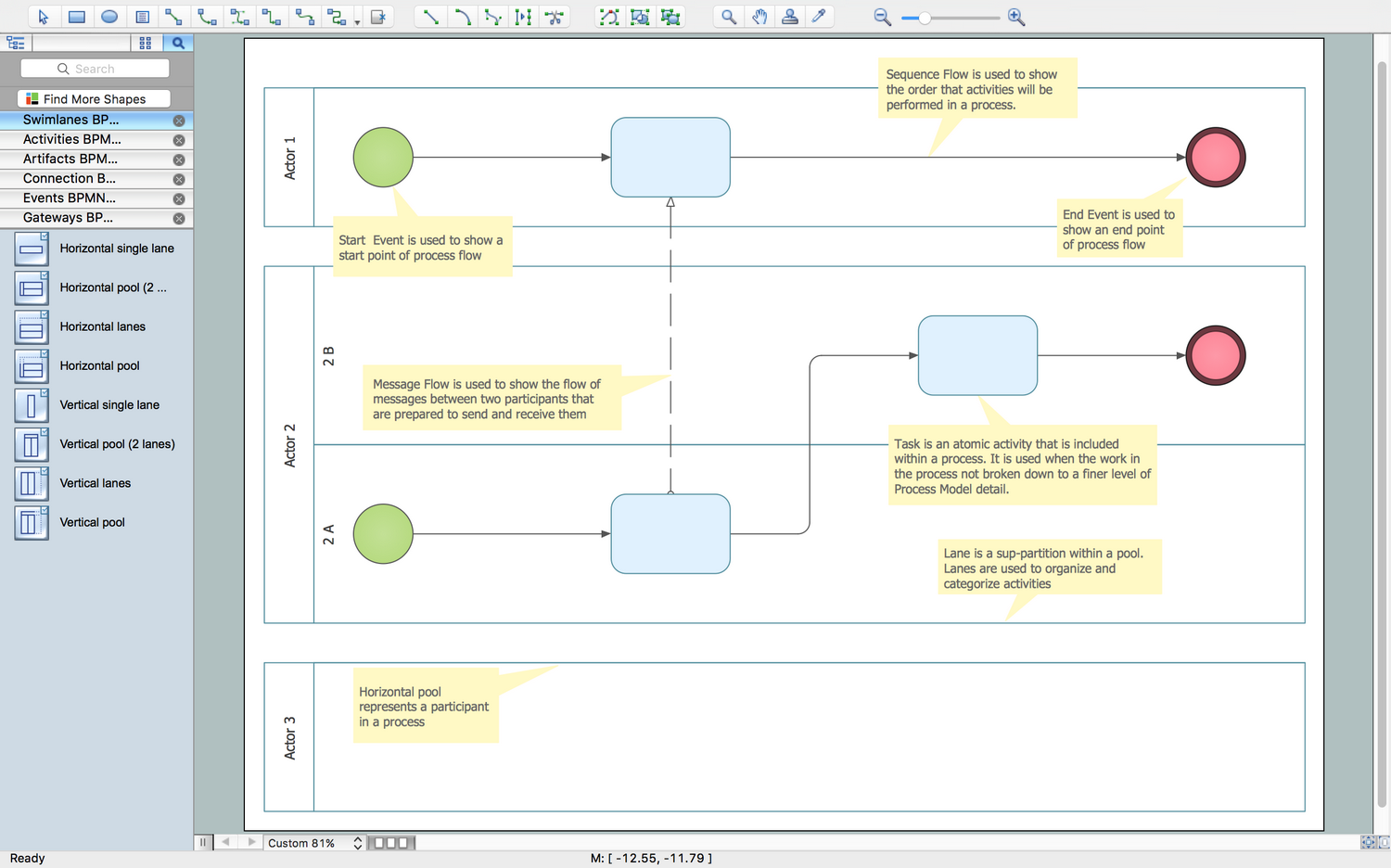Click the Actor 1 start event circle
Viewport: 1391px width, 868px height.
pos(383,158)
